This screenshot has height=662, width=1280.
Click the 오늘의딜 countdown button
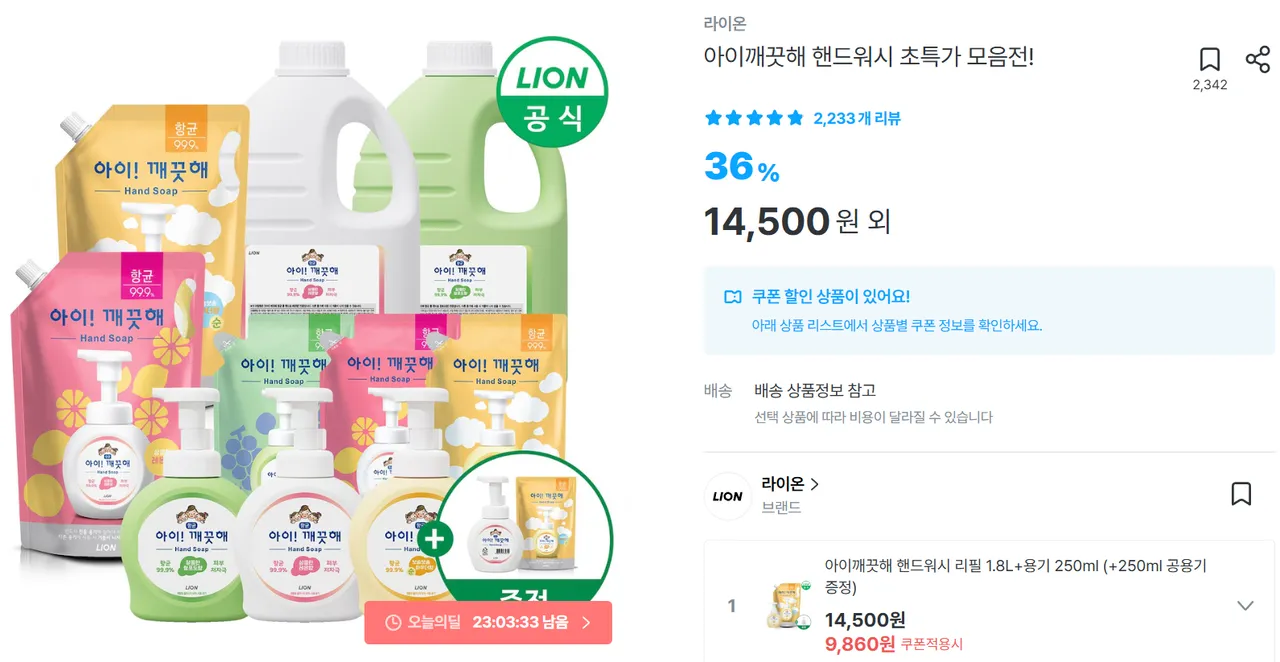coord(488,622)
